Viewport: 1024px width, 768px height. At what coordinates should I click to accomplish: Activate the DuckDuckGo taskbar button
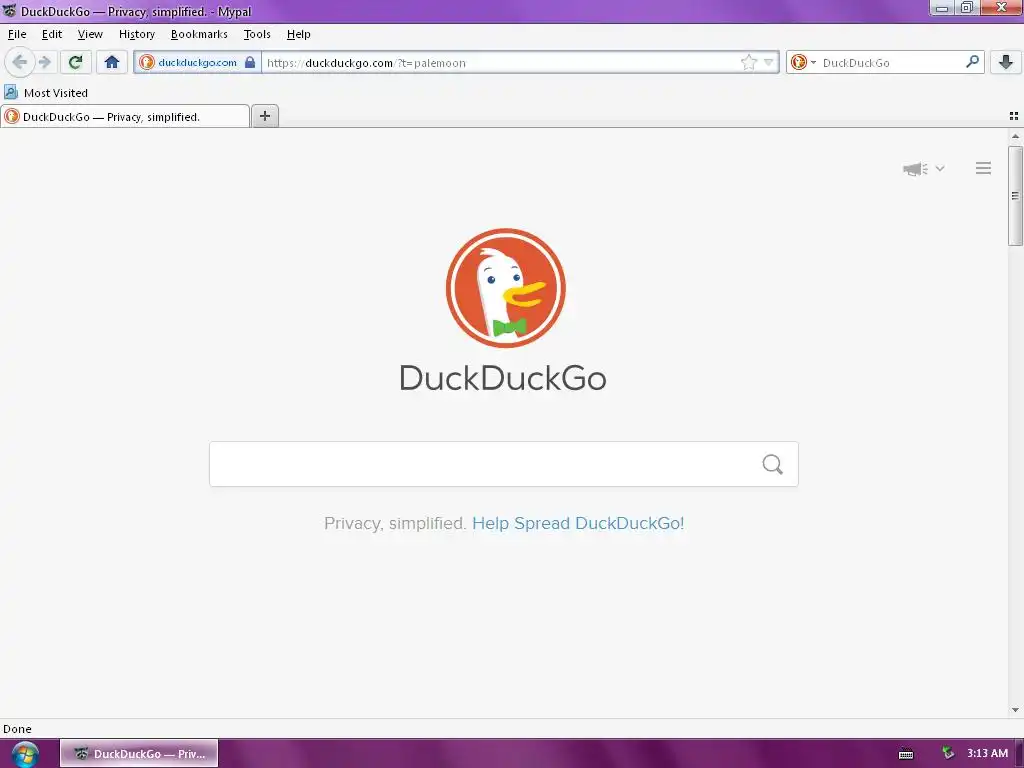139,754
